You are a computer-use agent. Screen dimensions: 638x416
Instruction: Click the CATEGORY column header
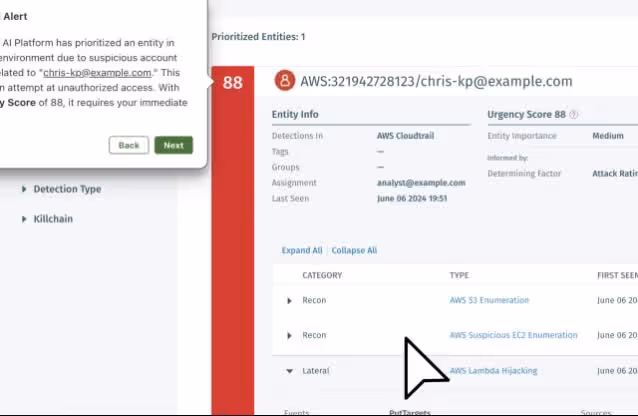click(x=322, y=276)
